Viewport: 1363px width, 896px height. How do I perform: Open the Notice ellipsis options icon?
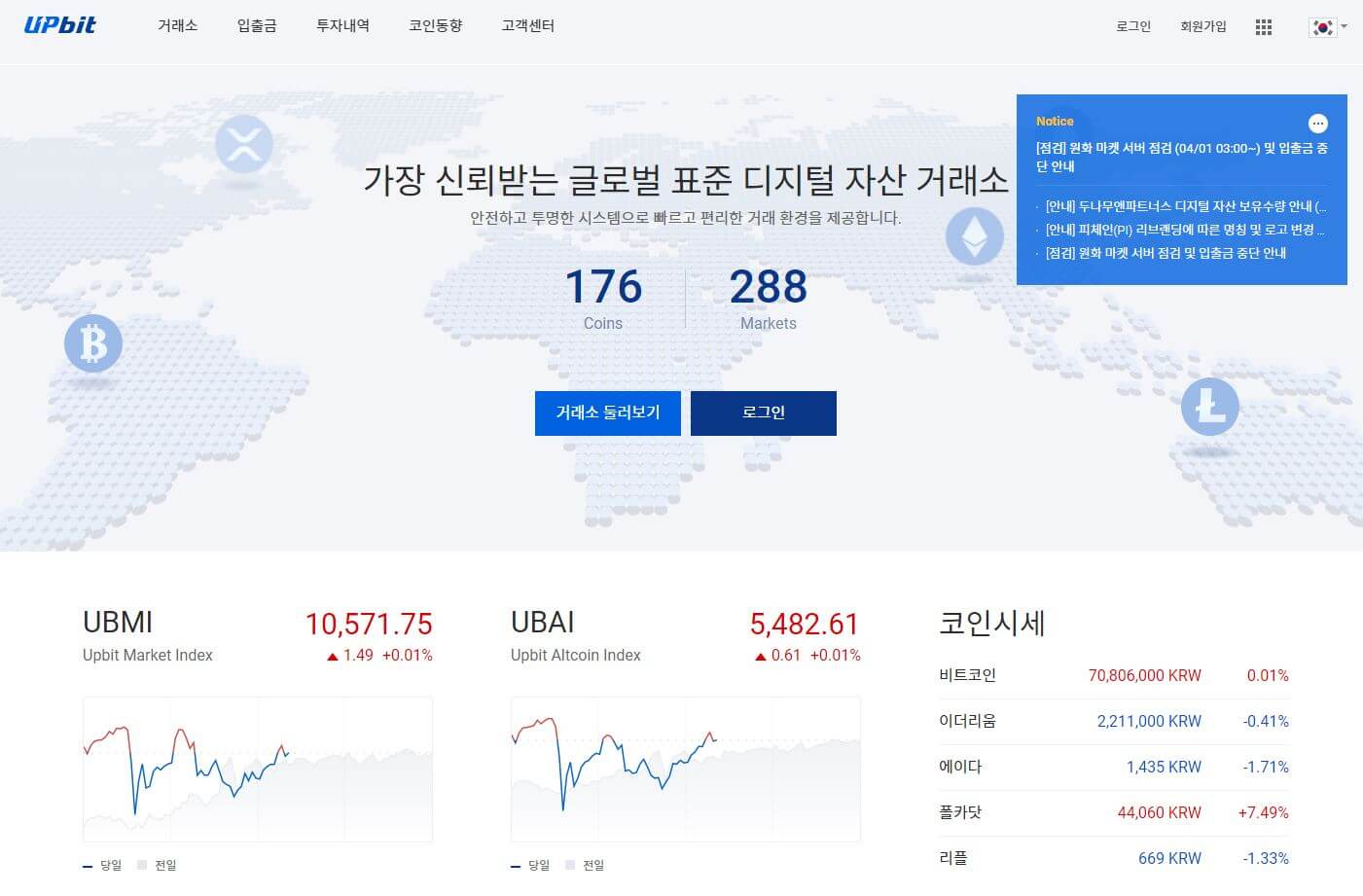pyautogui.click(x=1318, y=124)
